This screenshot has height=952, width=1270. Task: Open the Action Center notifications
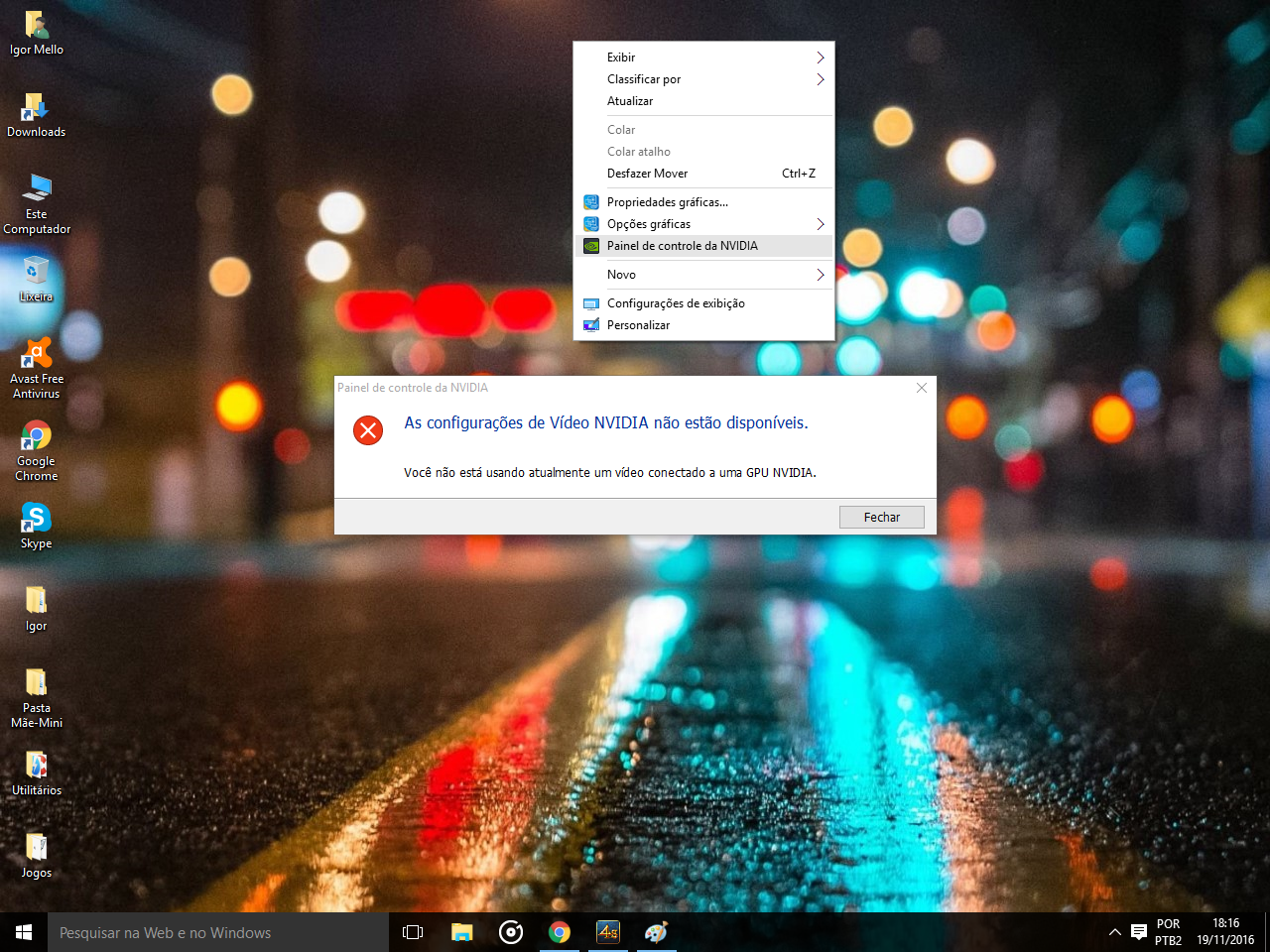[x=1139, y=932]
